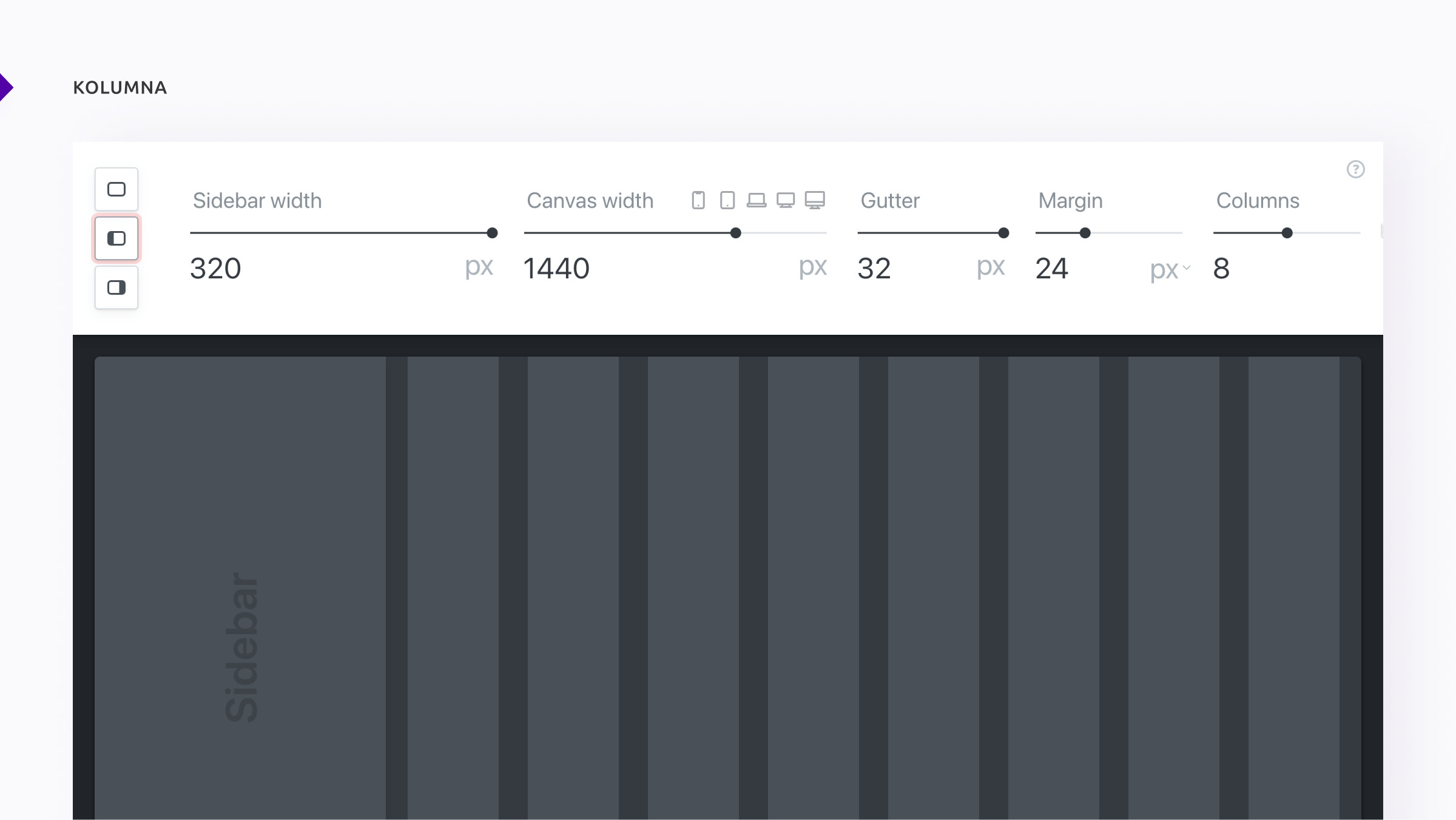
Task: Select the tablet canvas preset
Action: point(727,200)
